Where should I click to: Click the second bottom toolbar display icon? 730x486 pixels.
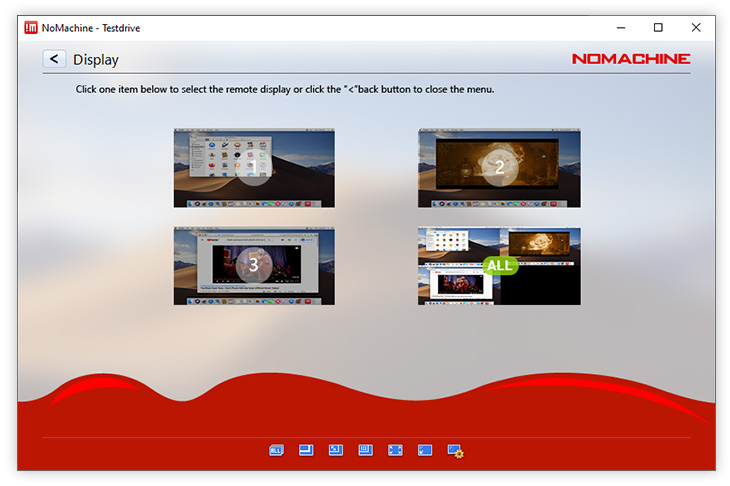click(306, 451)
